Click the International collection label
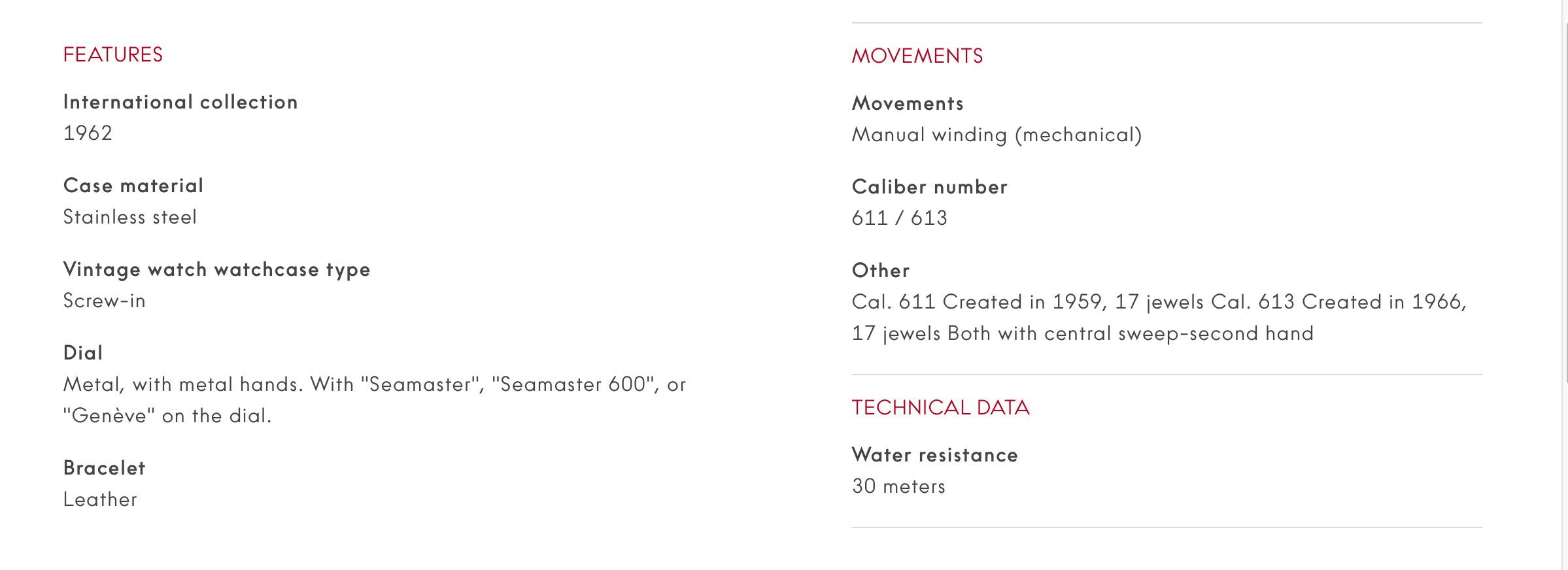This screenshot has width=1568, height=570. click(x=180, y=102)
